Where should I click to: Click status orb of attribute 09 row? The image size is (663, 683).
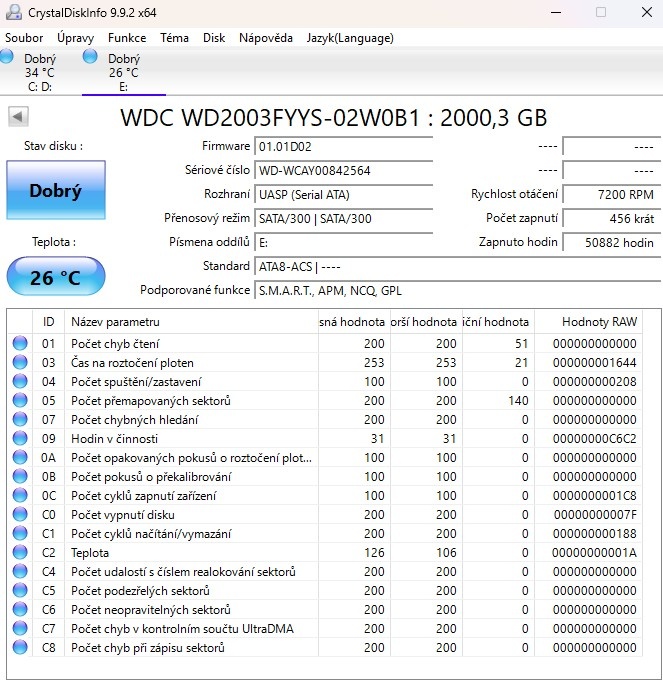[20, 438]
